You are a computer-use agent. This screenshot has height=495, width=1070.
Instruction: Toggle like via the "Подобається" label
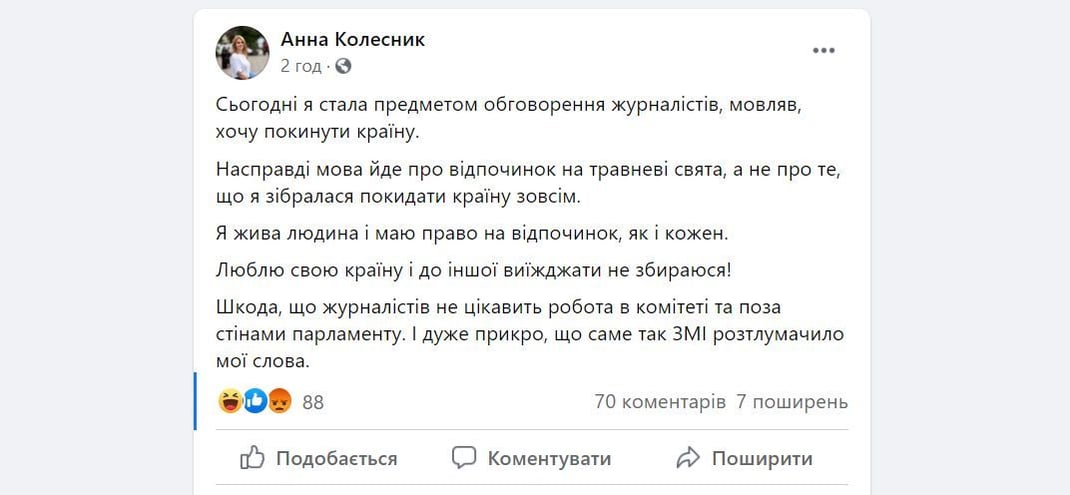point(336,459)
